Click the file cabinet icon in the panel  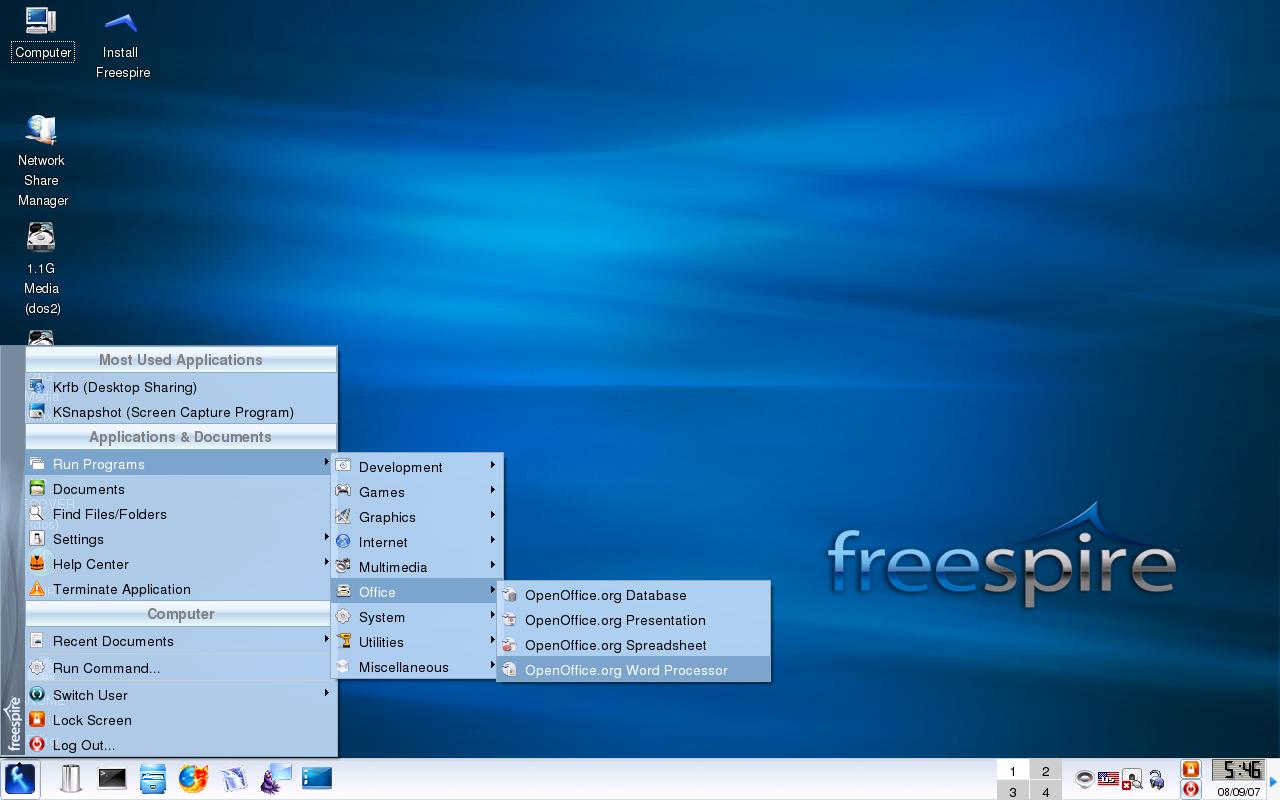[153, 778]
